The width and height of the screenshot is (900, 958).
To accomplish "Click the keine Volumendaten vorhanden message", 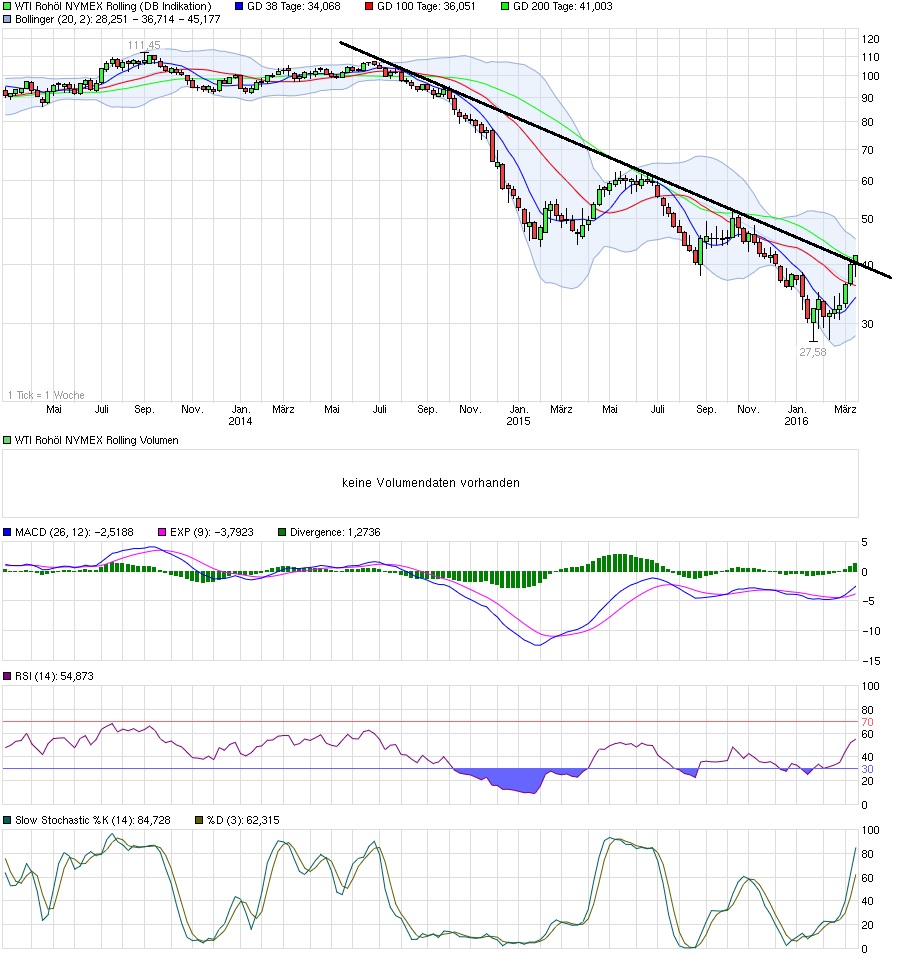I will 432,482.
